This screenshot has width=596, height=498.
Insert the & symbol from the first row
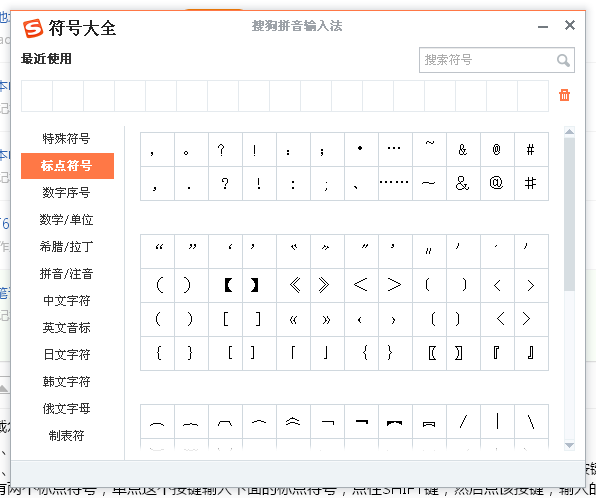[x=463, y=149]
